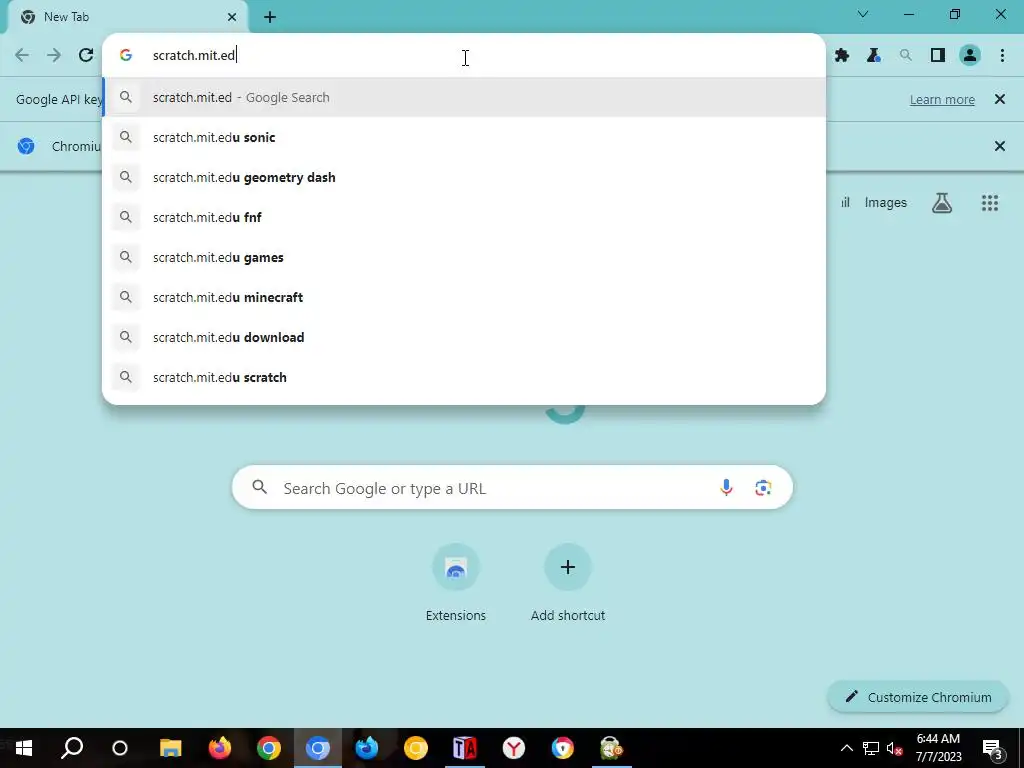Select suggestion scratch.mit.edu minecraft
This screenshot has height=768, width=1024.
pyautogui.click(x=464, y=297)
